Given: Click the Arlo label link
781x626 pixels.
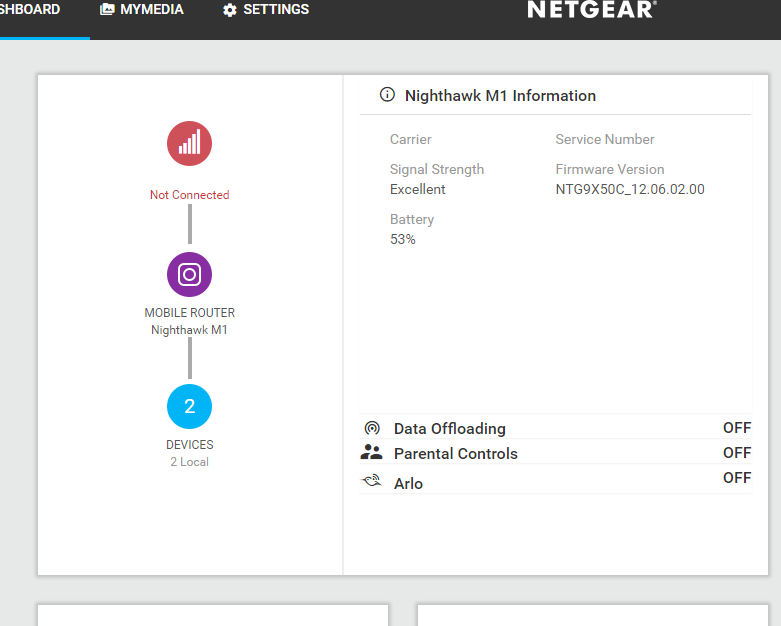Looking at the screenshot, I should click(x=408, y=484).
